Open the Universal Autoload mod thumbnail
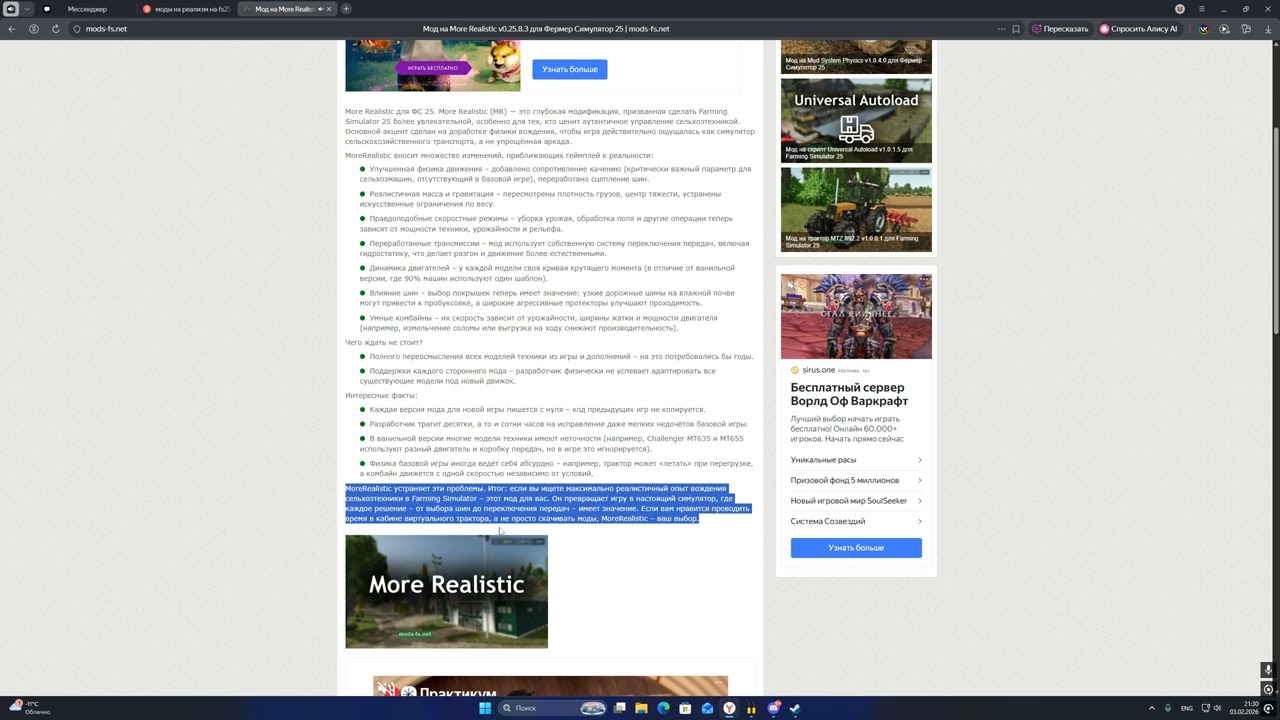Image resolution: width=1280 pixels, height=720 pixels. 856,121
